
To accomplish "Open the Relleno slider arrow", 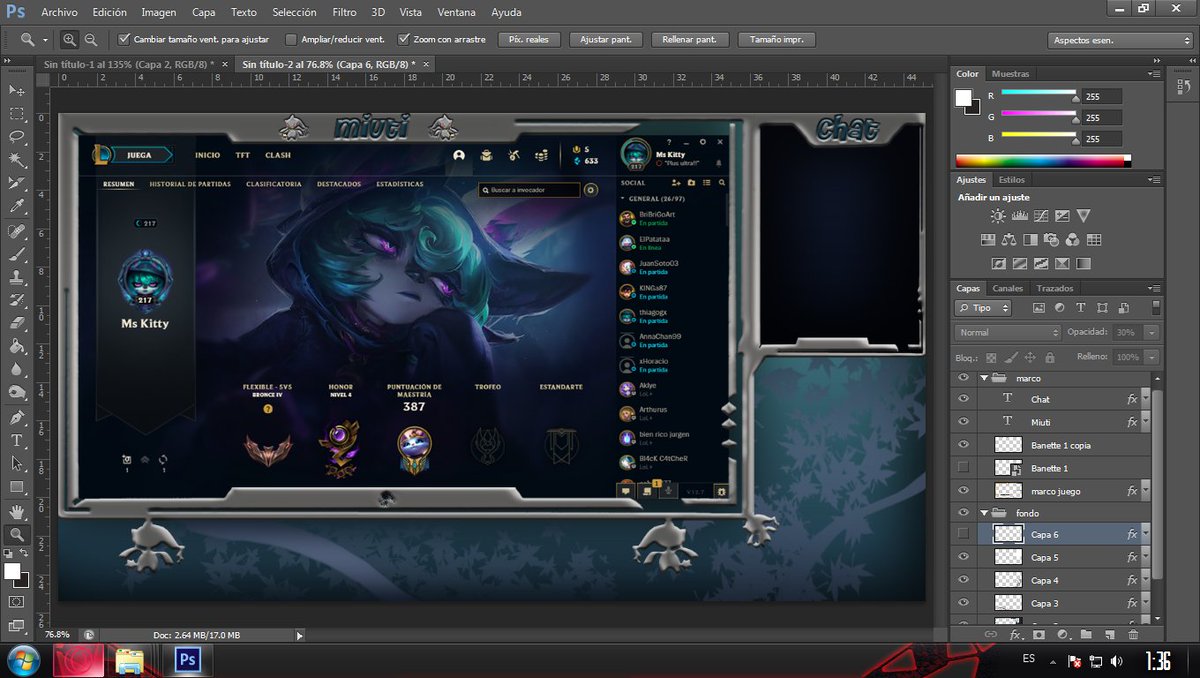I will pyautogui.click(x=1153, y=357).
